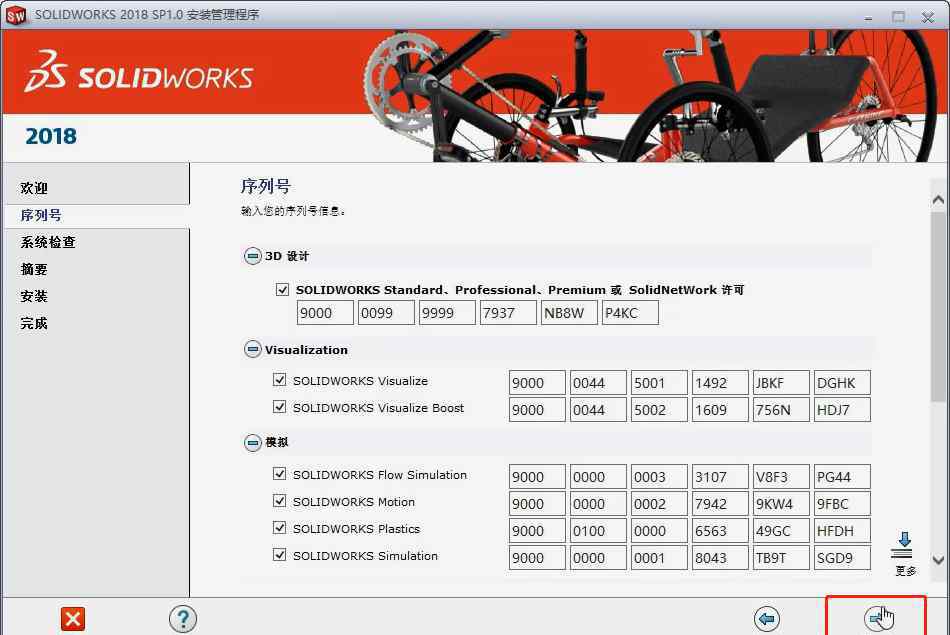The height and width of the screenshot is (635, 950).
Task: Click the serial field containing 7937
Action: pyautogui.click(x=508, y=313)
